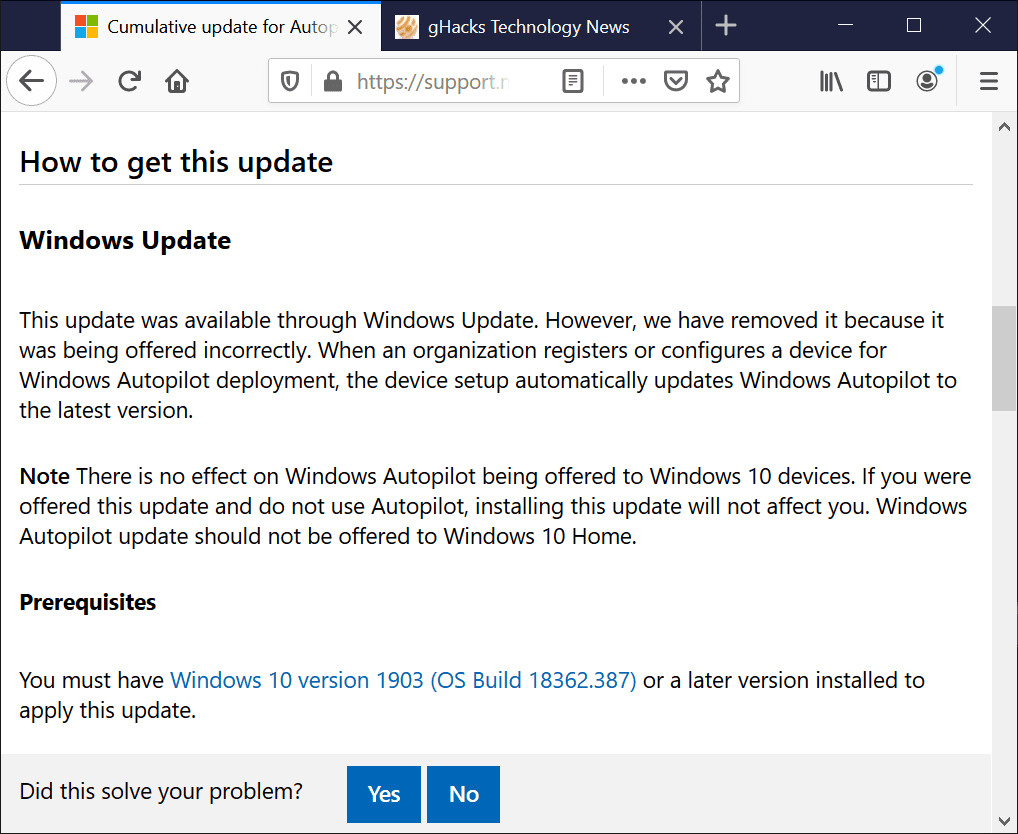Maximize the Firefox window
Screen dimensions: 1018x834
(x=913, y=25)
